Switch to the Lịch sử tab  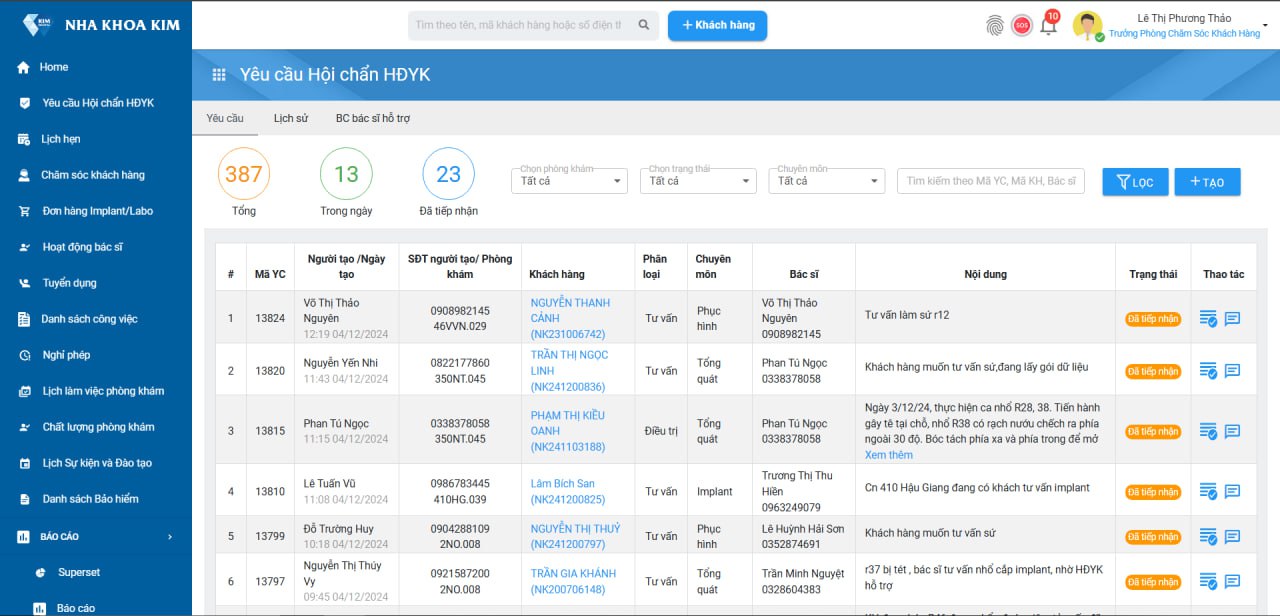290,118
